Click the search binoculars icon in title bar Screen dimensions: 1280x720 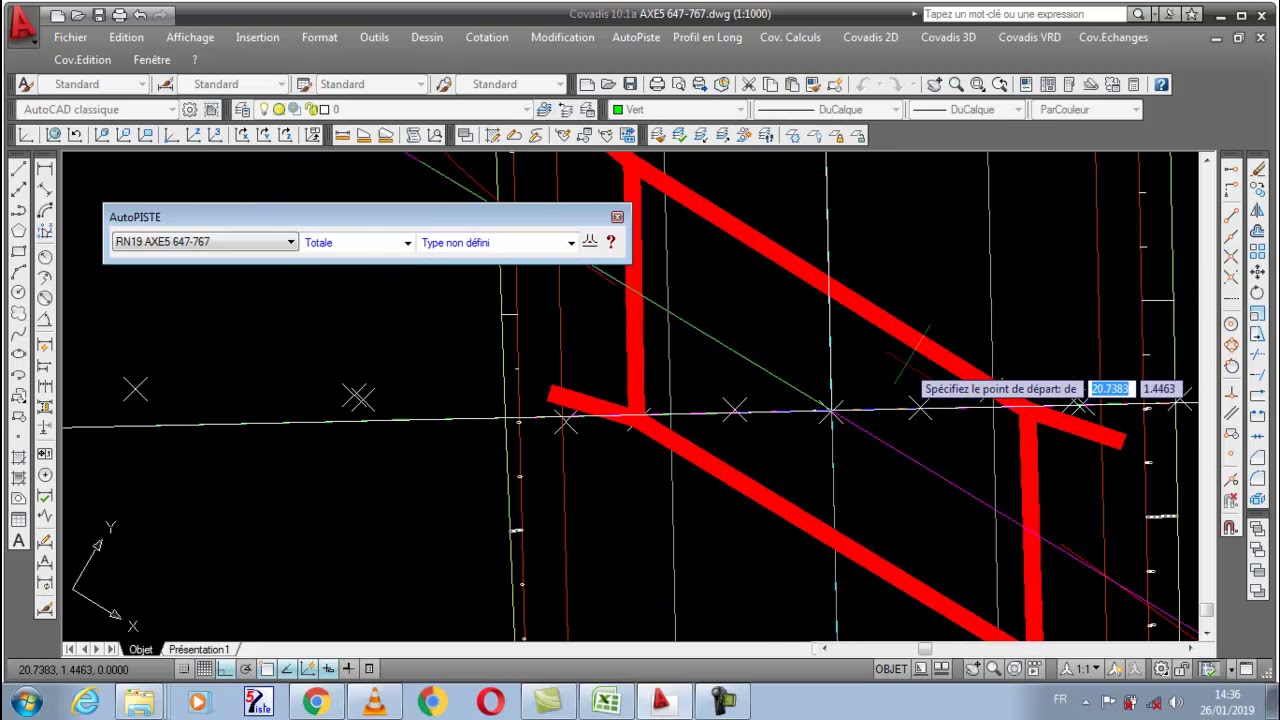(x=1139, y=14)
